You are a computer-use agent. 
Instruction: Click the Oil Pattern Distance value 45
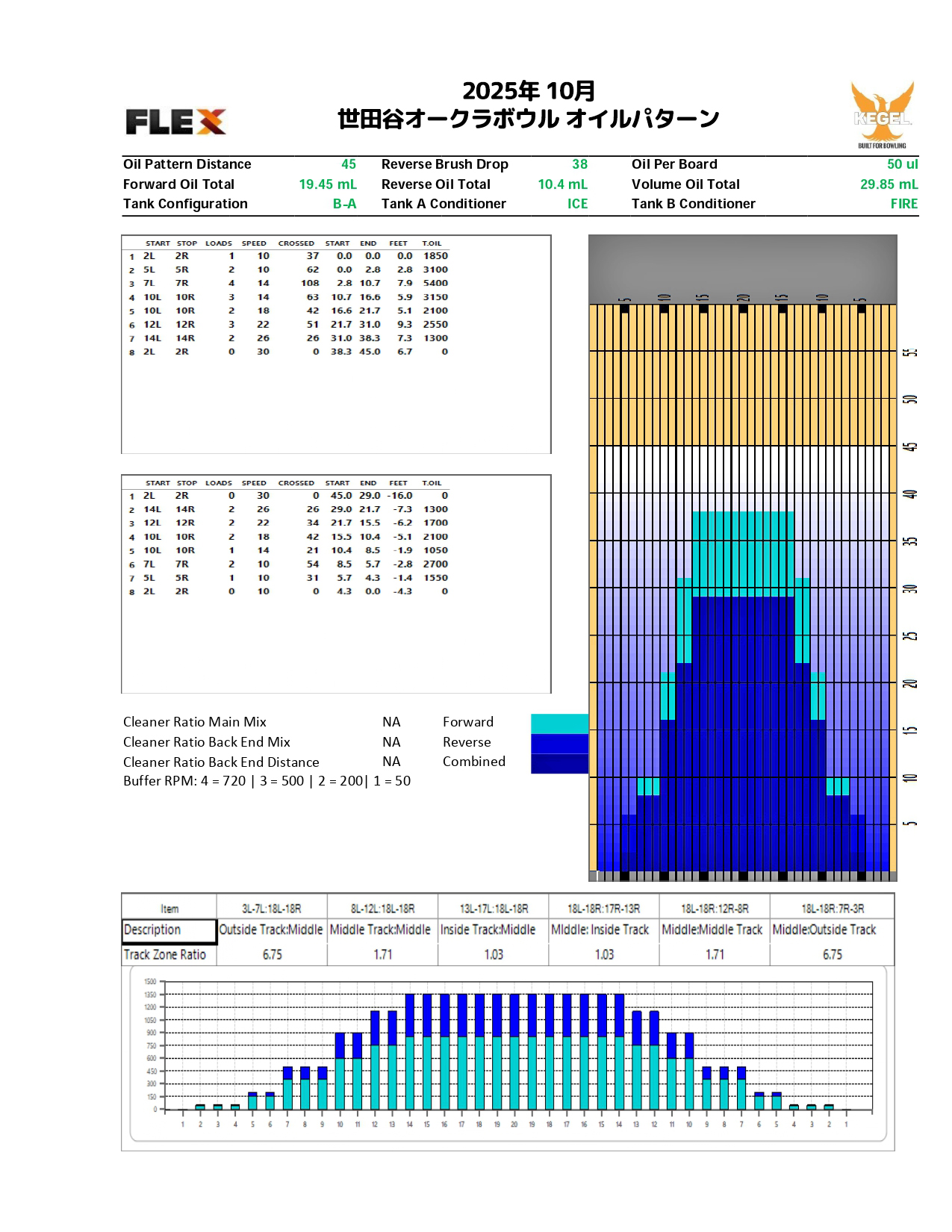[348, 164]
